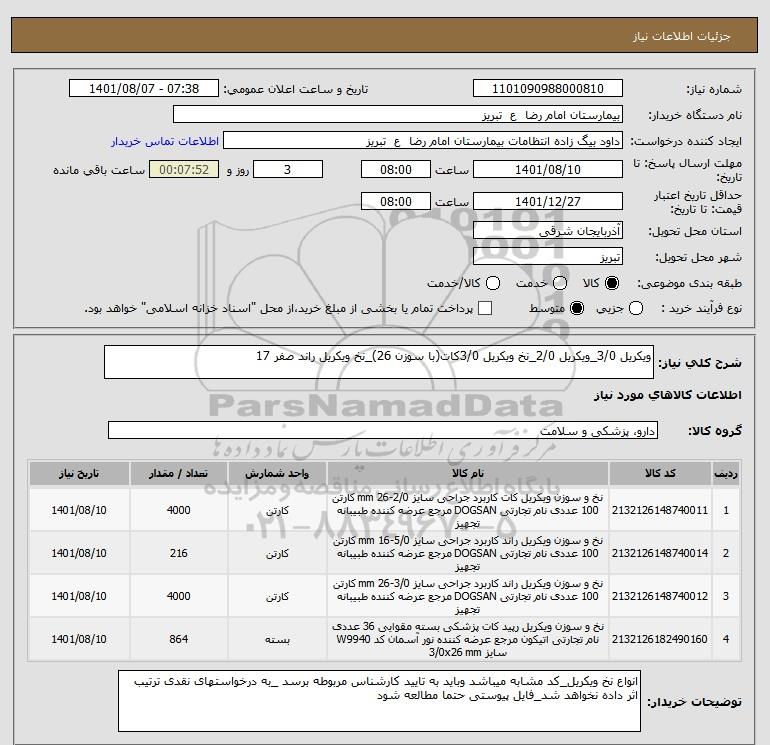The image size is (770, 745).
Task: Select the خدمت radio button
Action: coord(560,283)
